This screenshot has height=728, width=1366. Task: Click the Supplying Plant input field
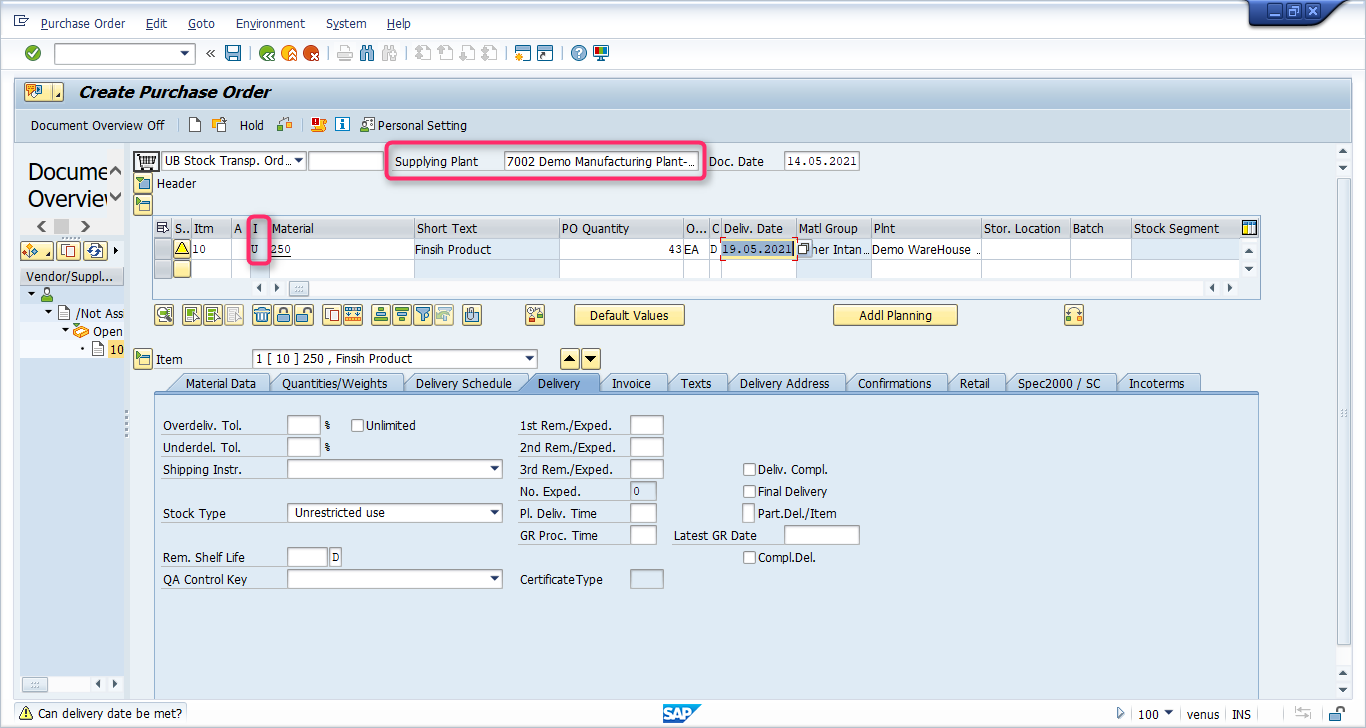pyautogui.click(x=602, y=161)
